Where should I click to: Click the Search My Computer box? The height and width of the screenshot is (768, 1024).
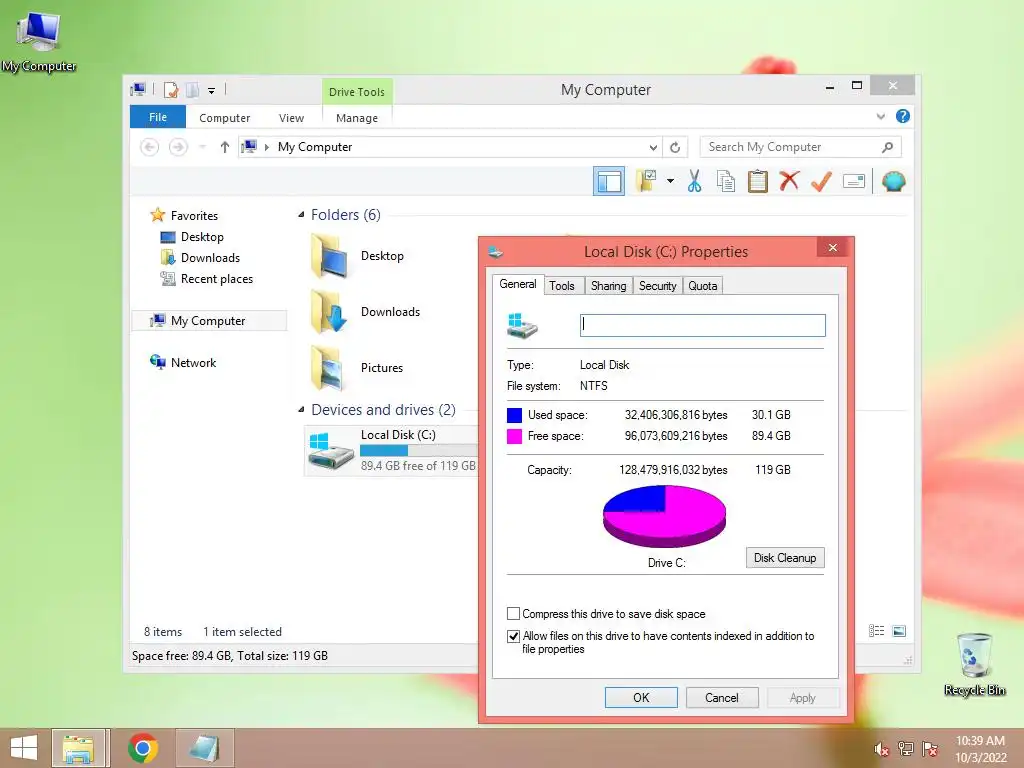click(x=801, y=148)
